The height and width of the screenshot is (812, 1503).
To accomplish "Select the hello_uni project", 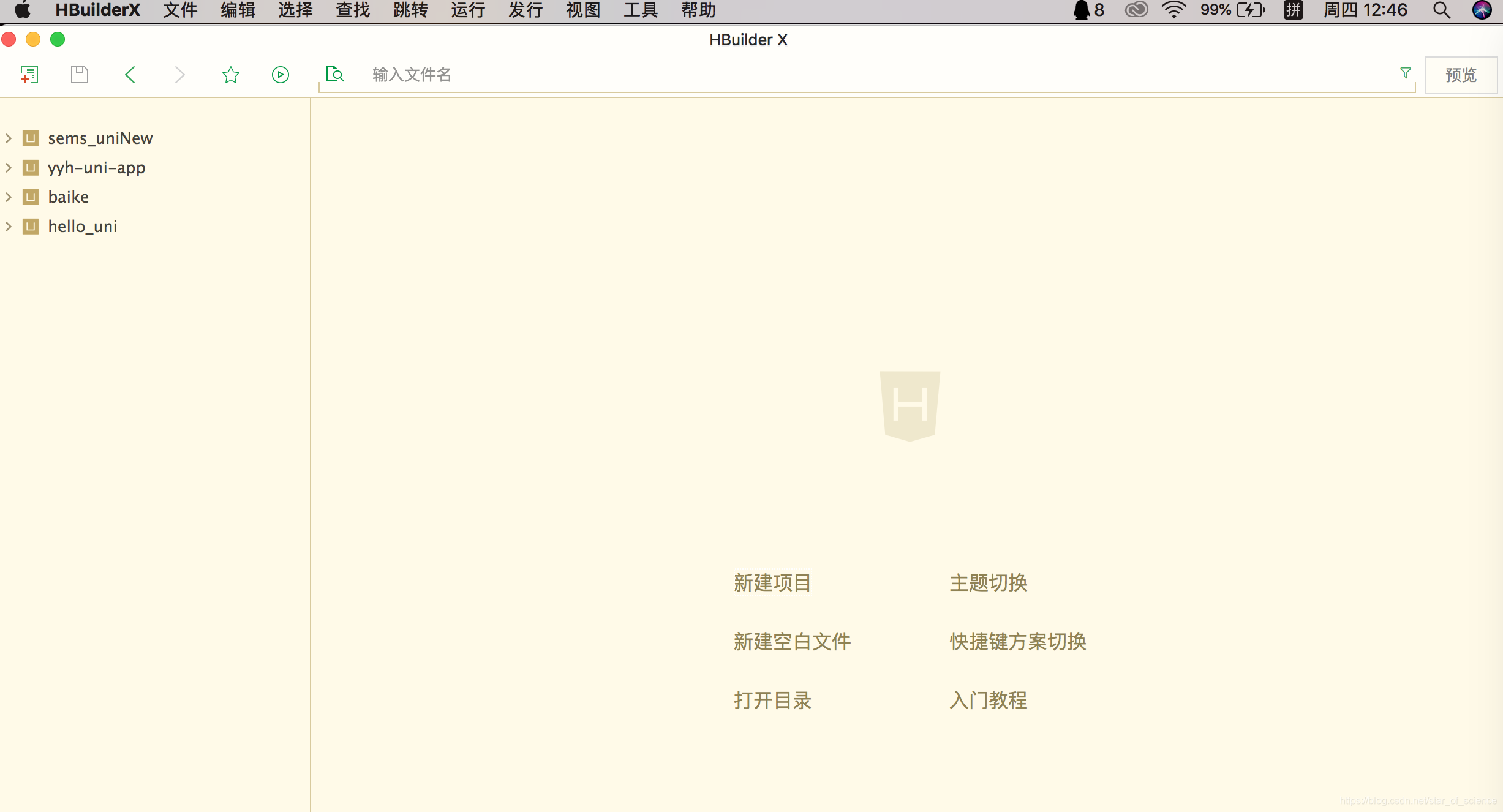I will [x=83, y=227].
